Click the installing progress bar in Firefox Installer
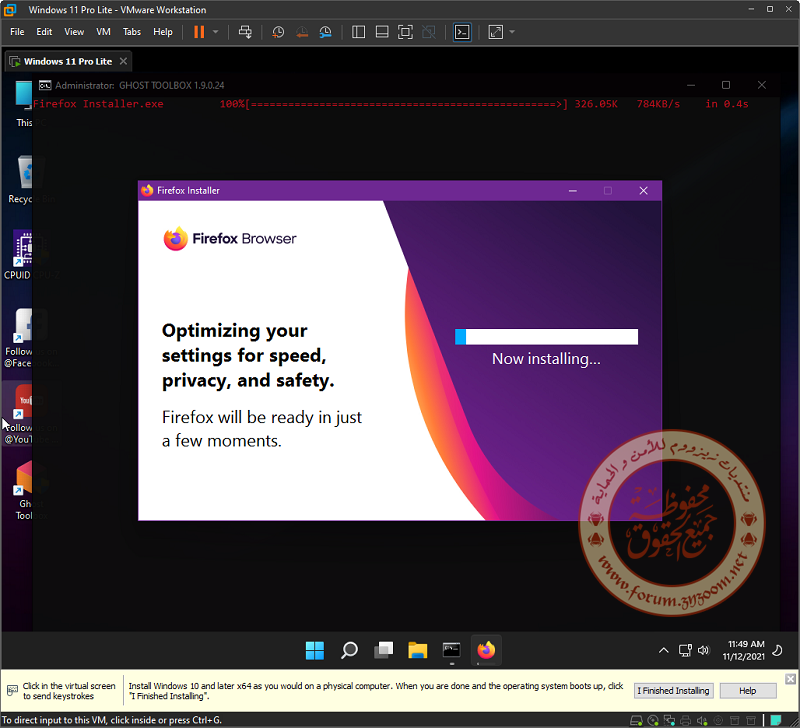800x728 pixels. (546, 337)
